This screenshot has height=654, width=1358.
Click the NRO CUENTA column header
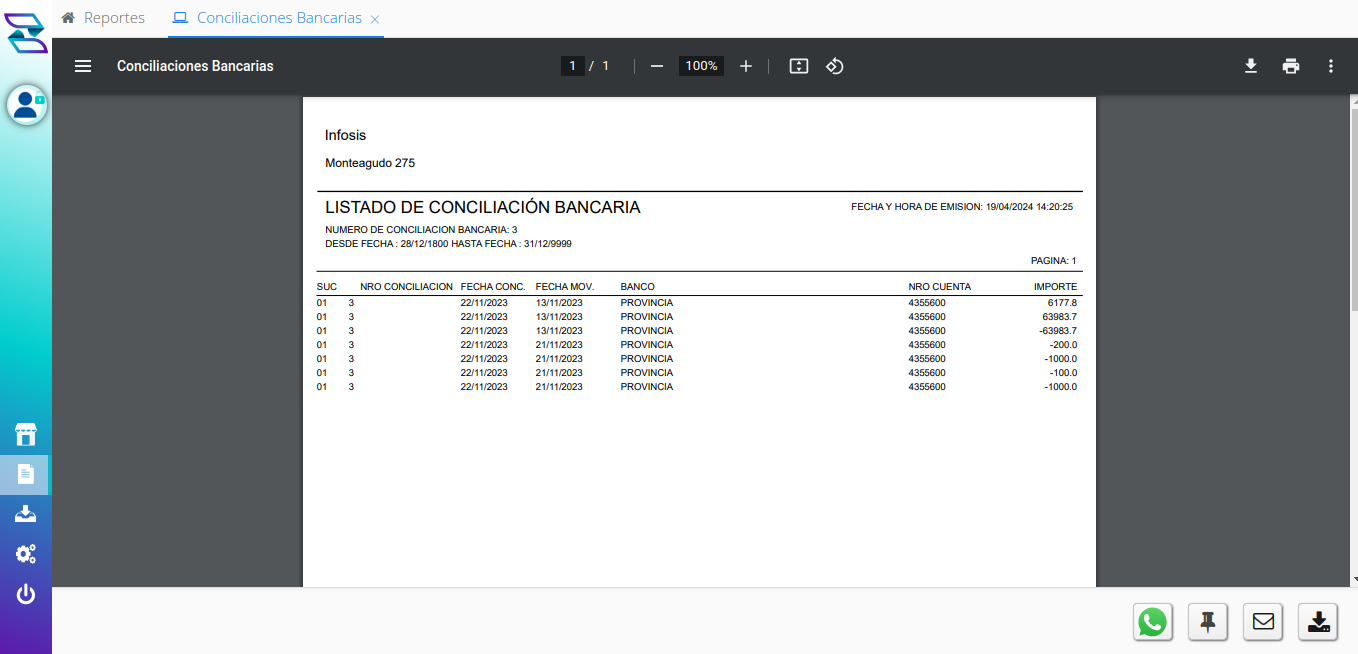tap(940, 287)
